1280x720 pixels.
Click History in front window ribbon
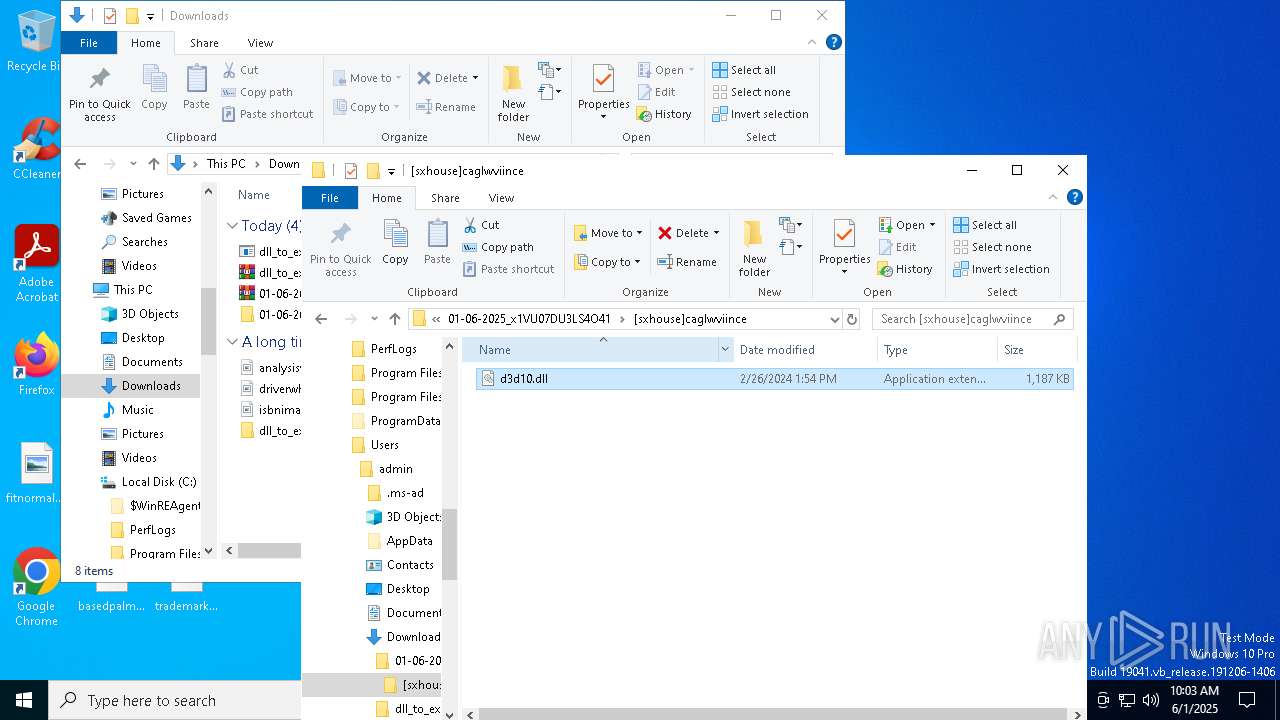pos(905,269)
